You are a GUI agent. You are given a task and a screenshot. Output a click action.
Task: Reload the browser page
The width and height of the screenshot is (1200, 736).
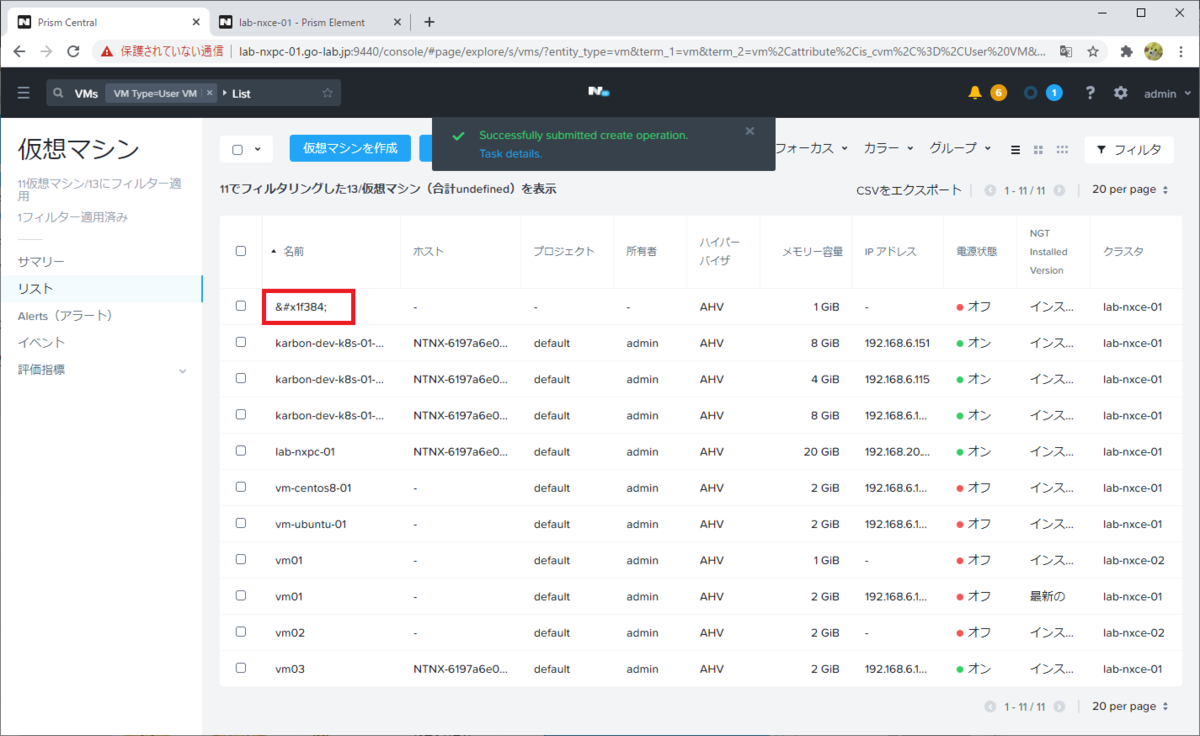[75, 51]
